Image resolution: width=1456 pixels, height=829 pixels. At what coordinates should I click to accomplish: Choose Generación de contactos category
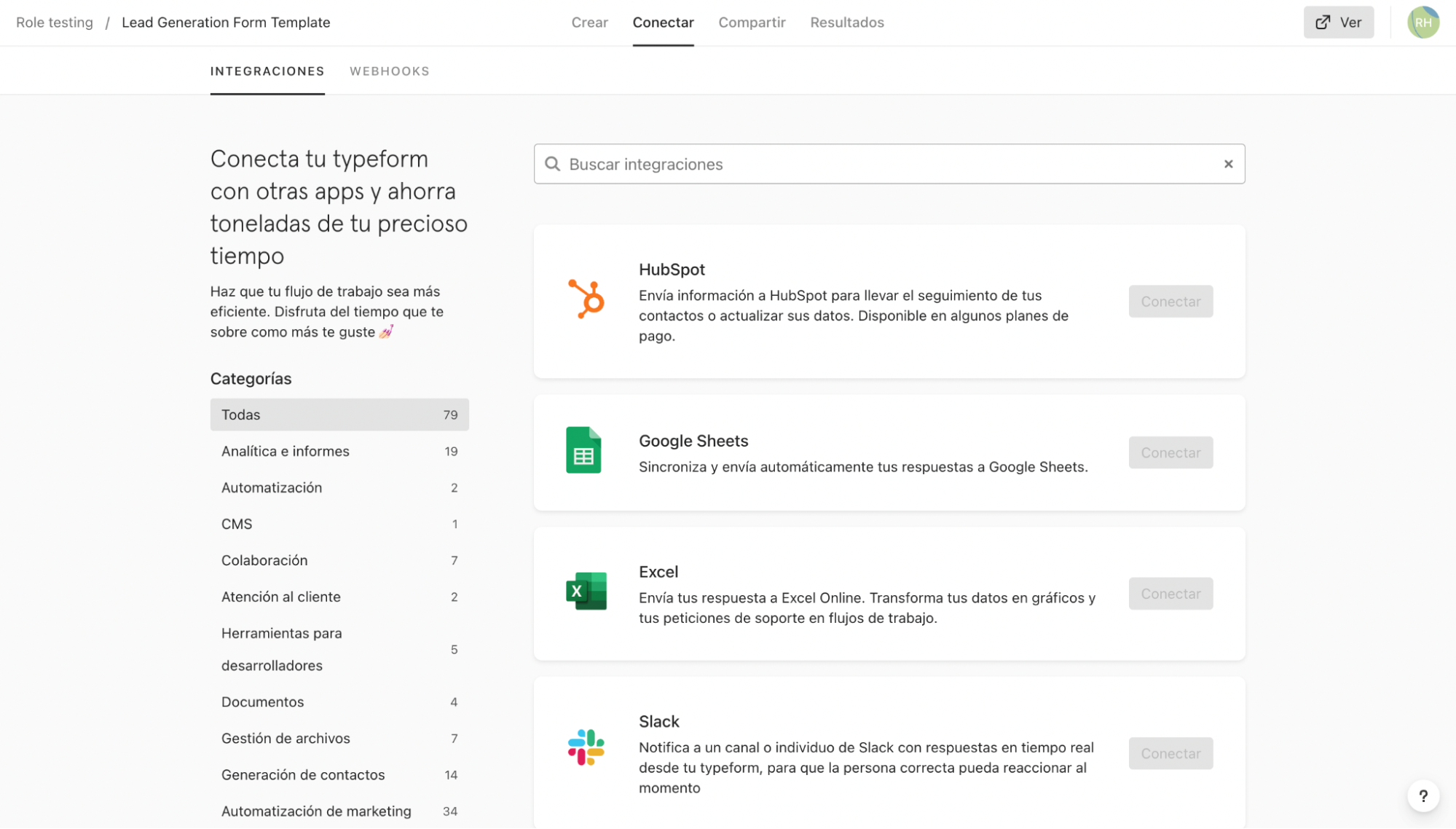[x=339, y=775]
